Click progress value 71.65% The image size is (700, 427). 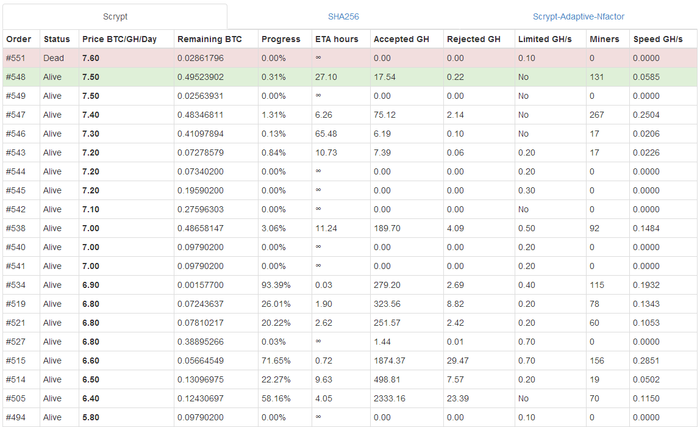click(x=276, y=360)
